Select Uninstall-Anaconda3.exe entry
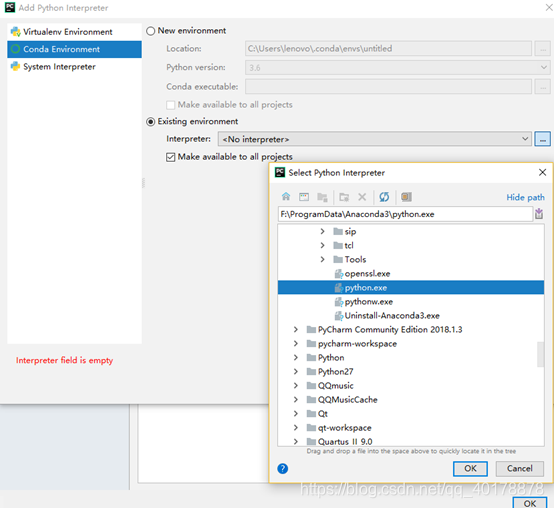 (411, 316)
